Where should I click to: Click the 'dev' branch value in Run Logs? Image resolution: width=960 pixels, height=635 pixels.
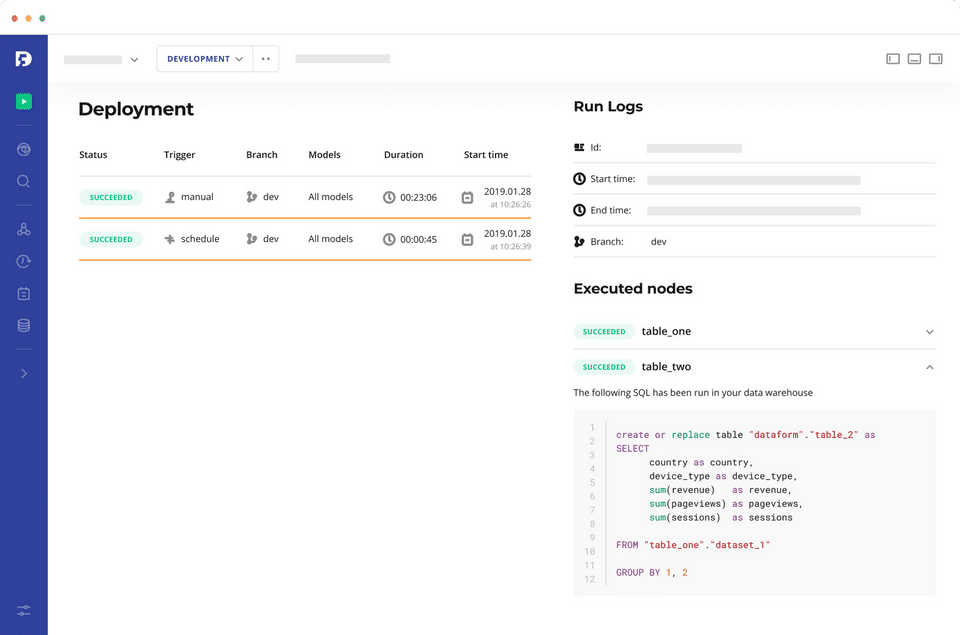[659, 242]
